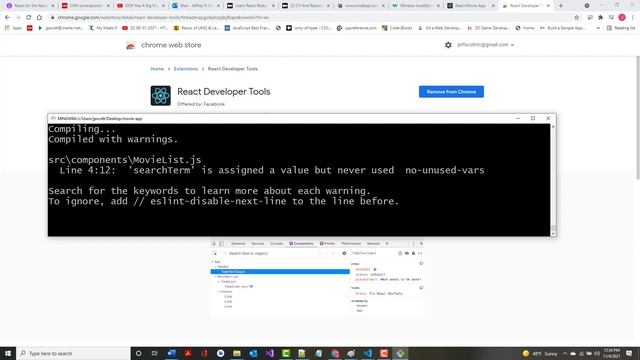Screen dimensions: 640x360
Task: Open the weather widget showing Sunny
Action: click(540, 353)
